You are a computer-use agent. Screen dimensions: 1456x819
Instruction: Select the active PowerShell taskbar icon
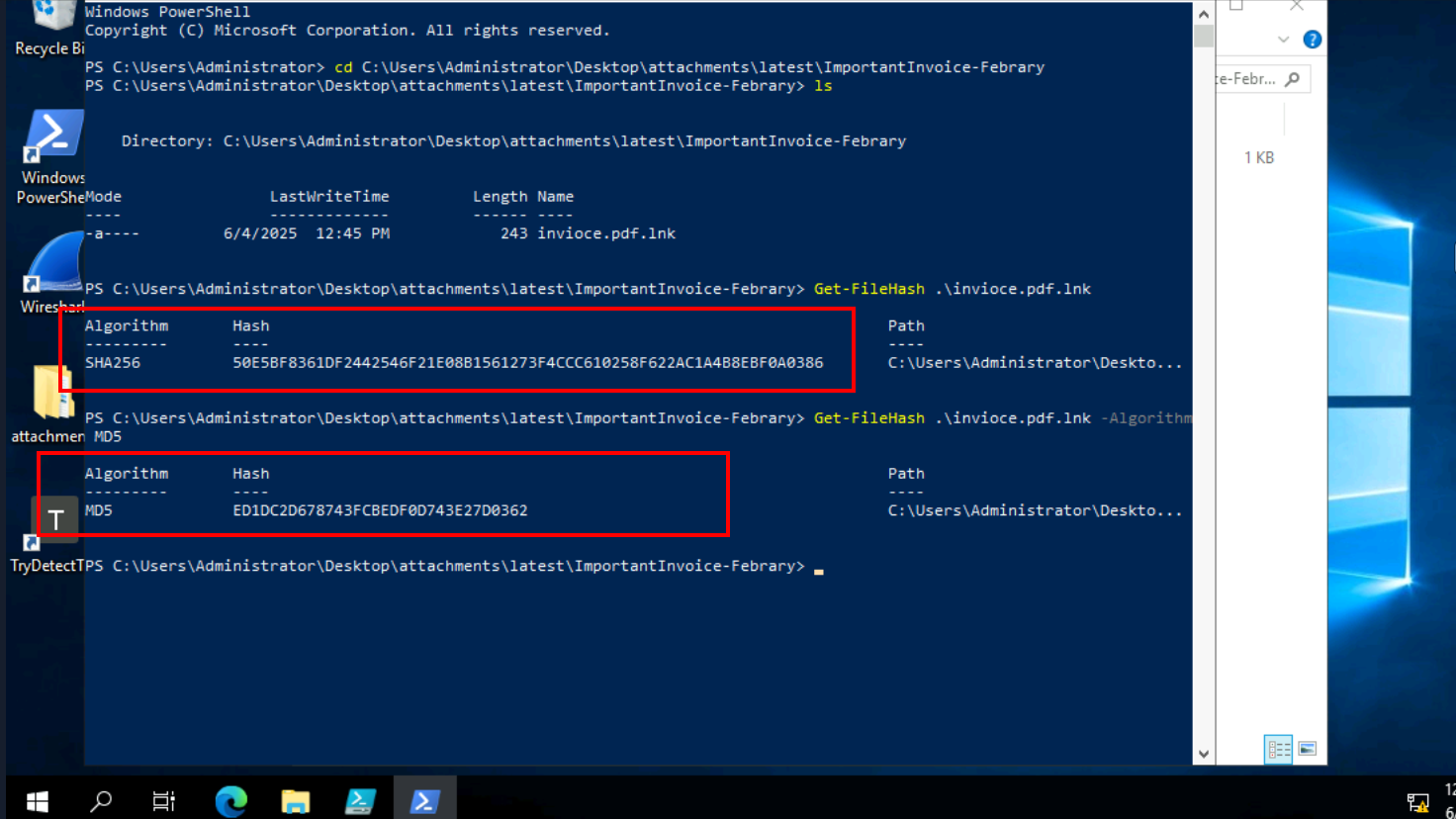(424, 799)
